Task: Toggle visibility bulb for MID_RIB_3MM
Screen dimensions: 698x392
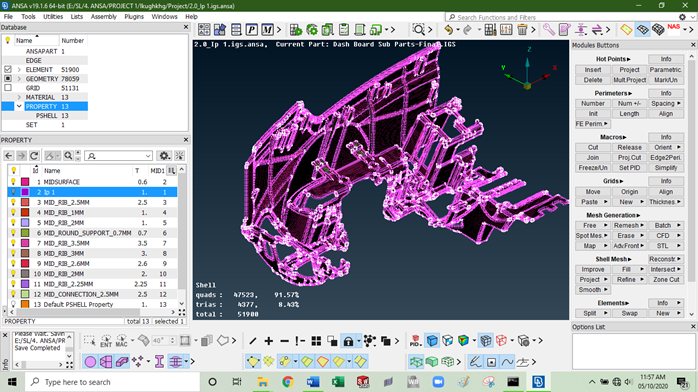Action: click(14, 253)
